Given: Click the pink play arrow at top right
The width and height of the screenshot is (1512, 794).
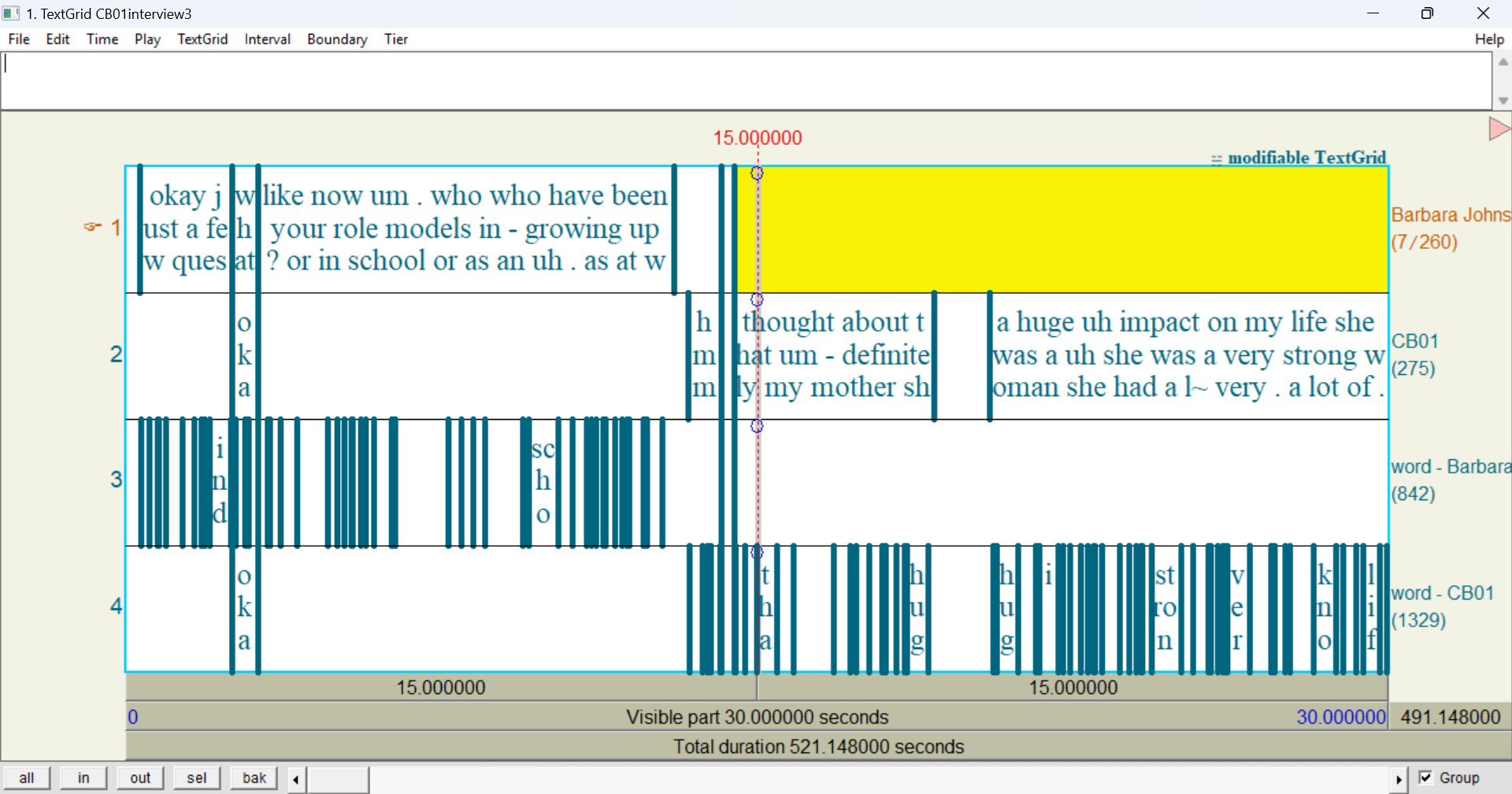Looking at the screenshot, I should 1499,128.
